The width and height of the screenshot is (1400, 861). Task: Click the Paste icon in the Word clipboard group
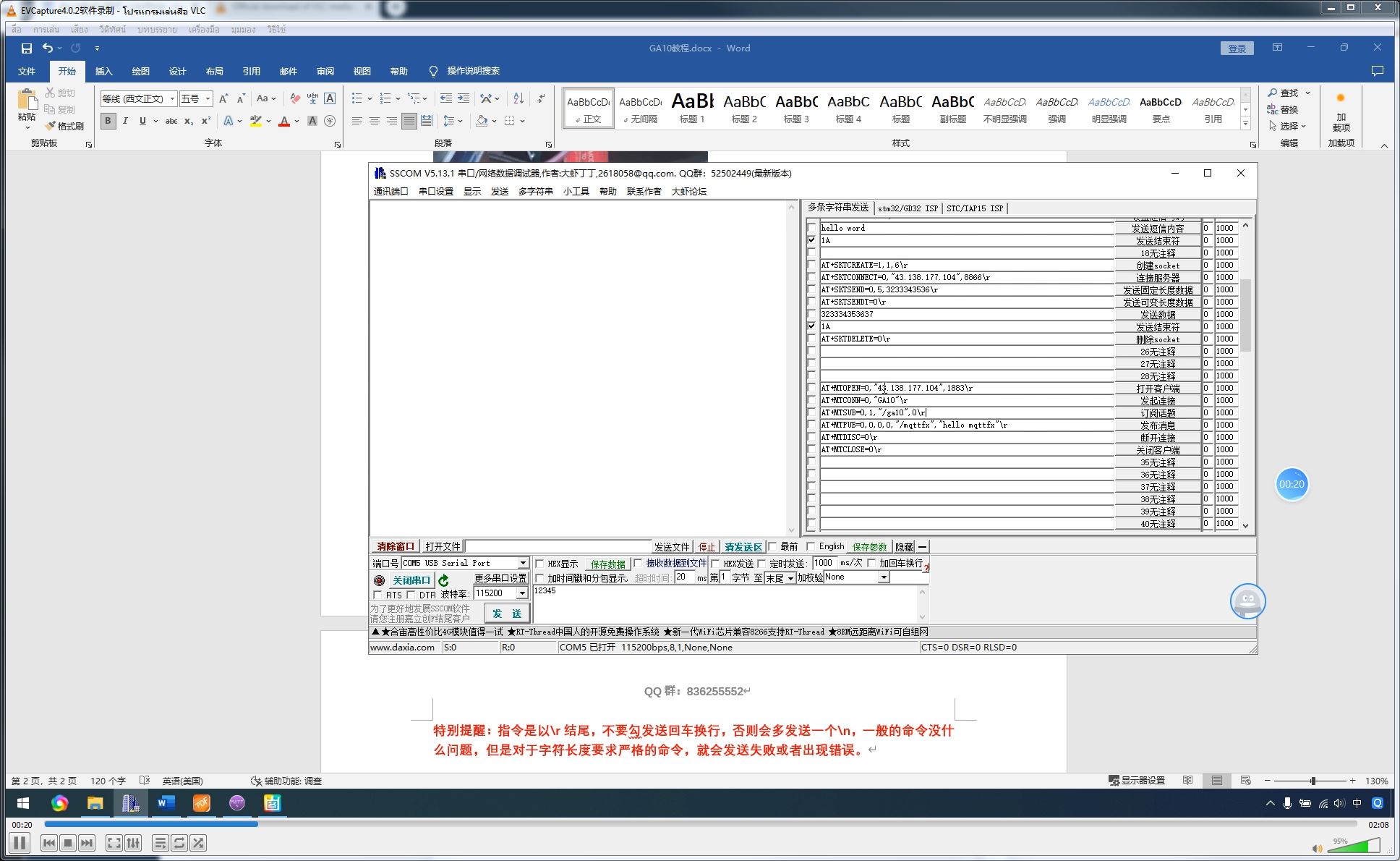pos(27,100)
